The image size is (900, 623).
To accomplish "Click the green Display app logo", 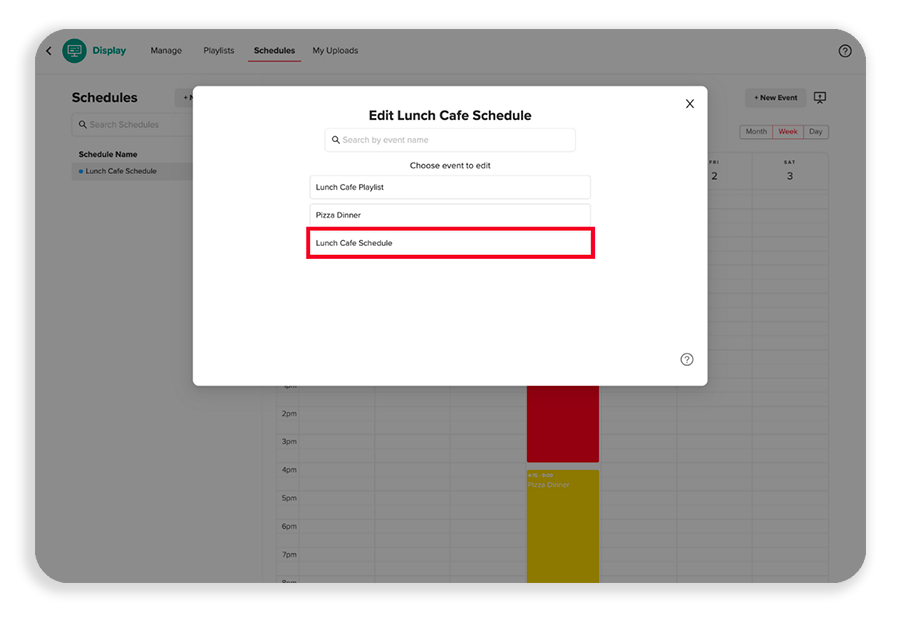I will (x=75, y=51).
